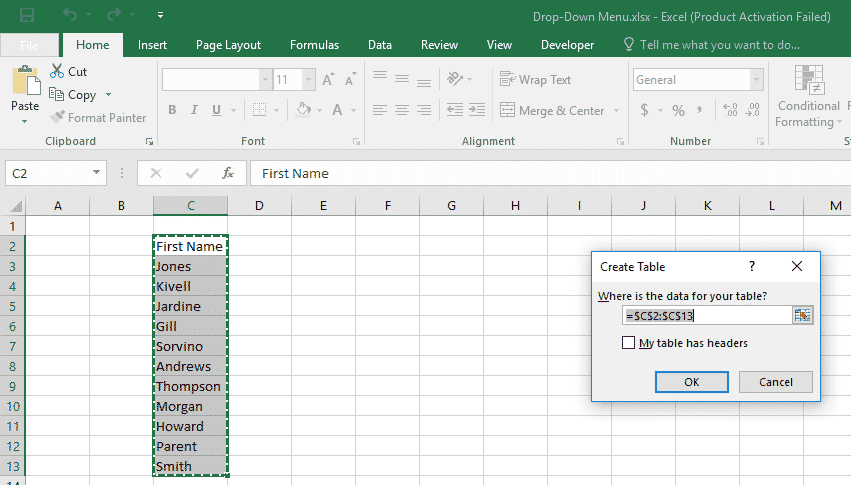Click the Cut scissors icon
The image size is (851, 485).
pyautogui.click(x=57, y=72)
